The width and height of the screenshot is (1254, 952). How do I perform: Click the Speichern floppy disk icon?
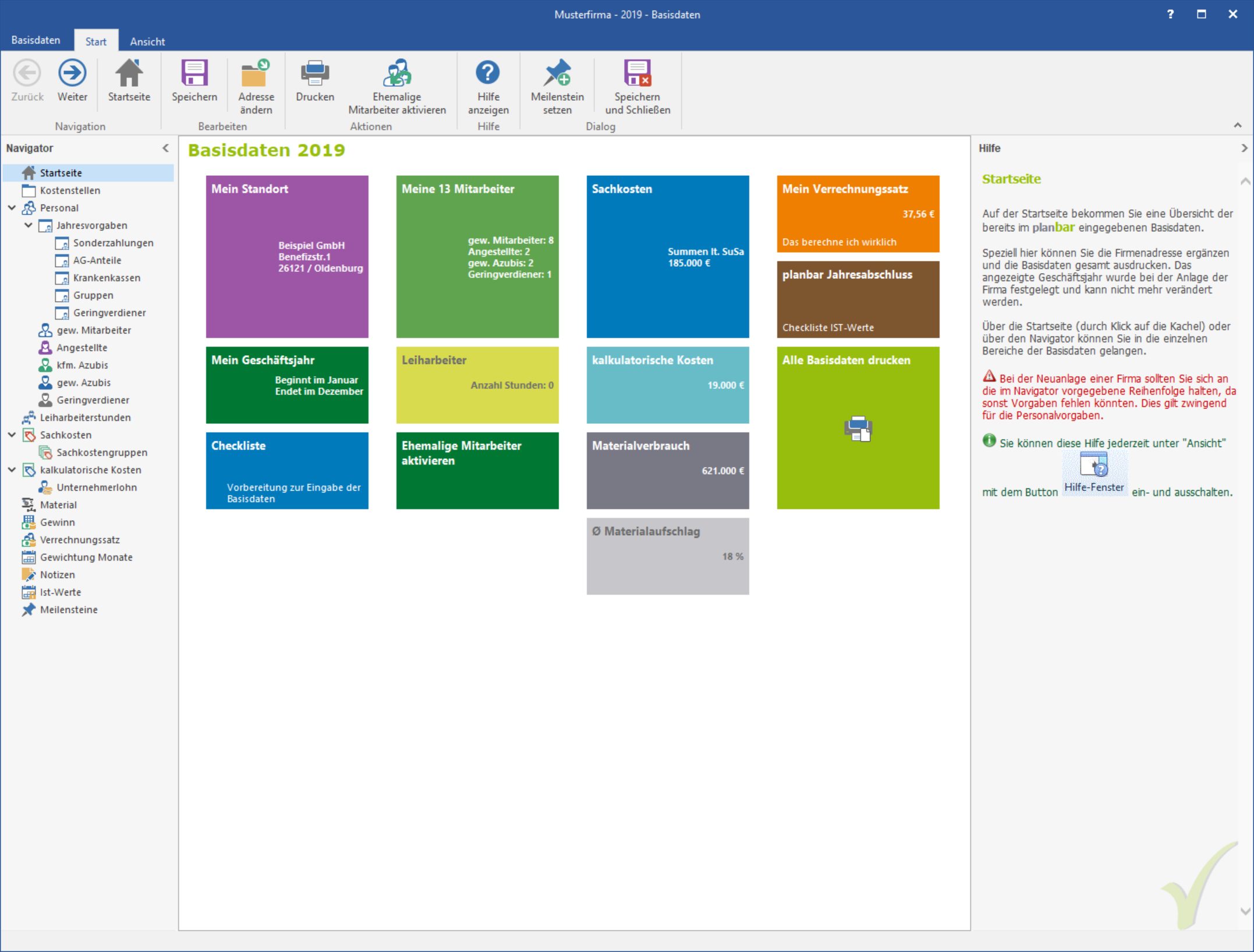coord(194,73)
